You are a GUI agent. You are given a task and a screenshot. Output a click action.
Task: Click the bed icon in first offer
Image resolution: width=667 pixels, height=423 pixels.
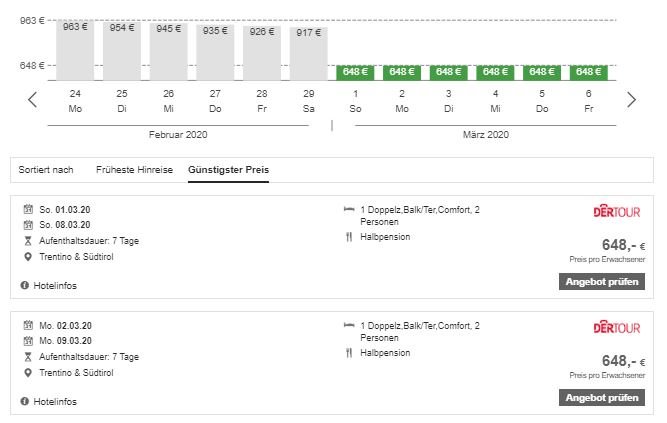[x=349, y=210]
